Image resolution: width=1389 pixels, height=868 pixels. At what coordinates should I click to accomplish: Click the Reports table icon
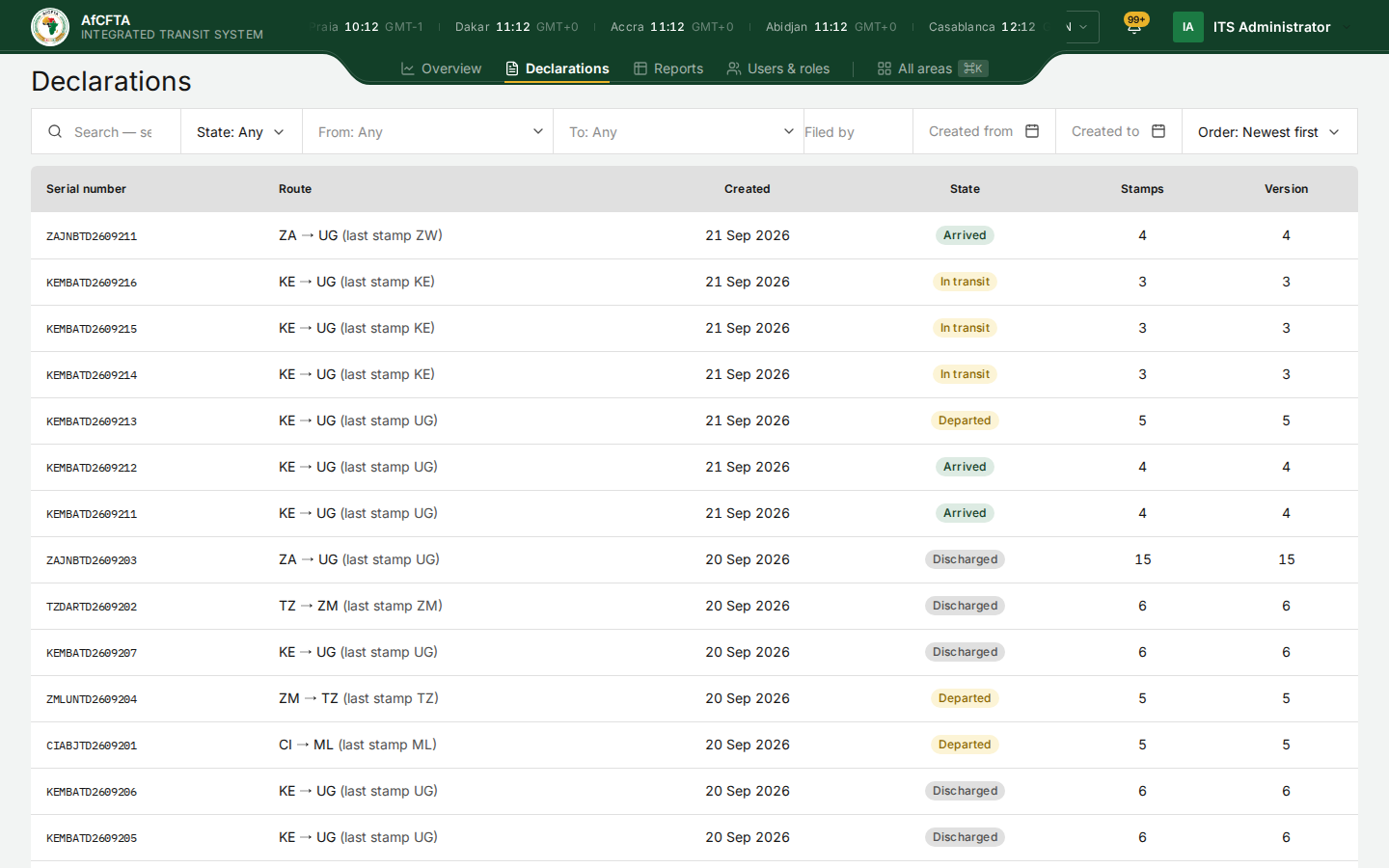click(x=640, y=68)
